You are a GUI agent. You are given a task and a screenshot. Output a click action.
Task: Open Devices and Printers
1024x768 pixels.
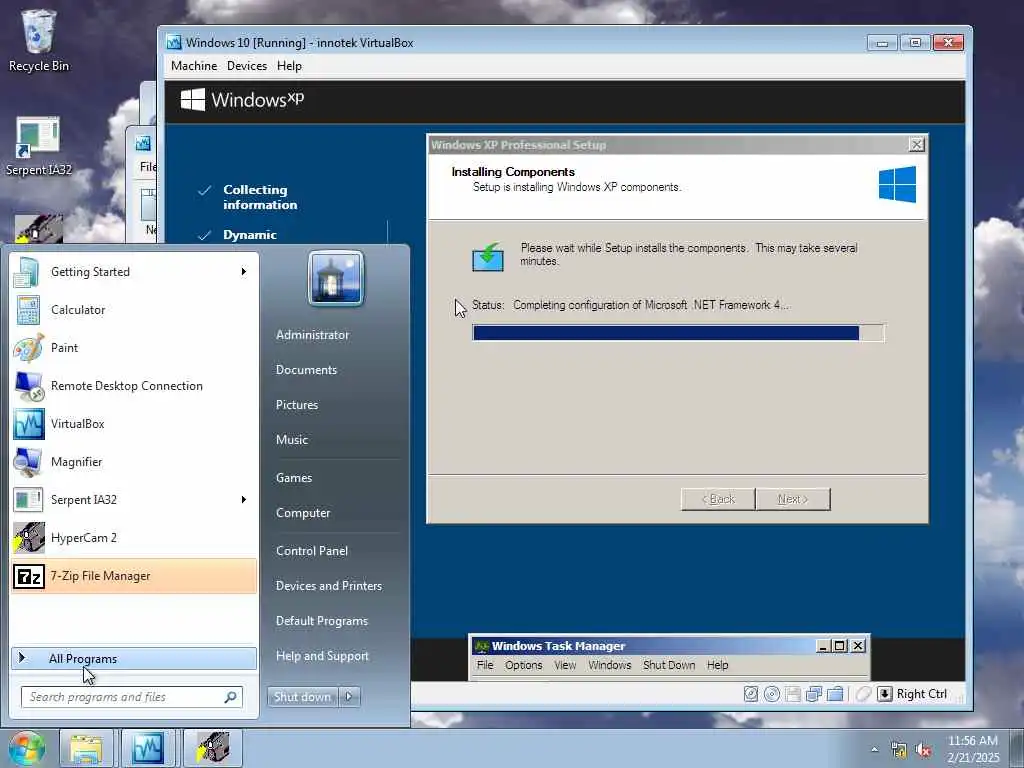328,586
